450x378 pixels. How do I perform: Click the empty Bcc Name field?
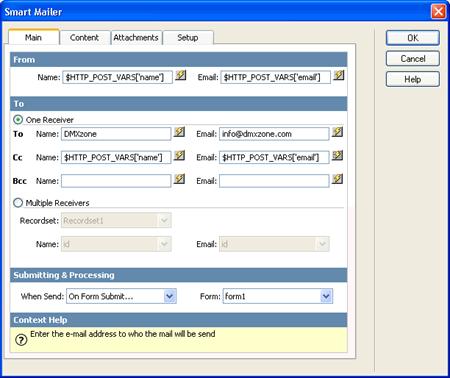[116, 181]
